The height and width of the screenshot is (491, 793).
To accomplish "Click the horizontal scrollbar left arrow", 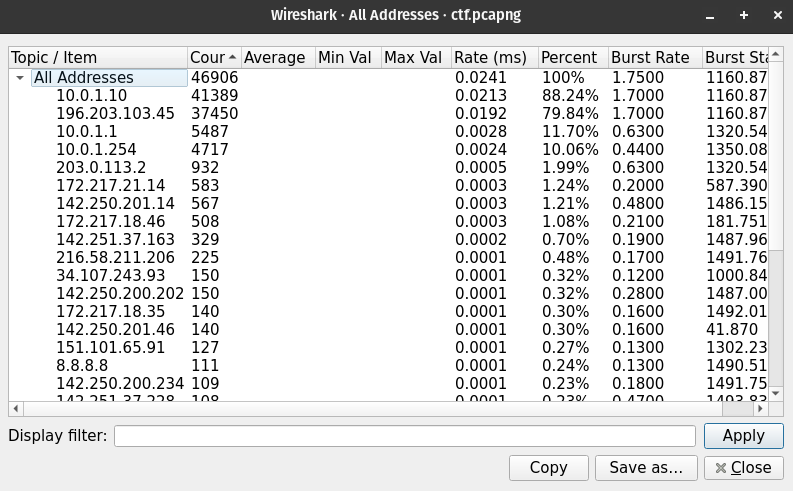I will pyautogui.click(x=16, y=408).
